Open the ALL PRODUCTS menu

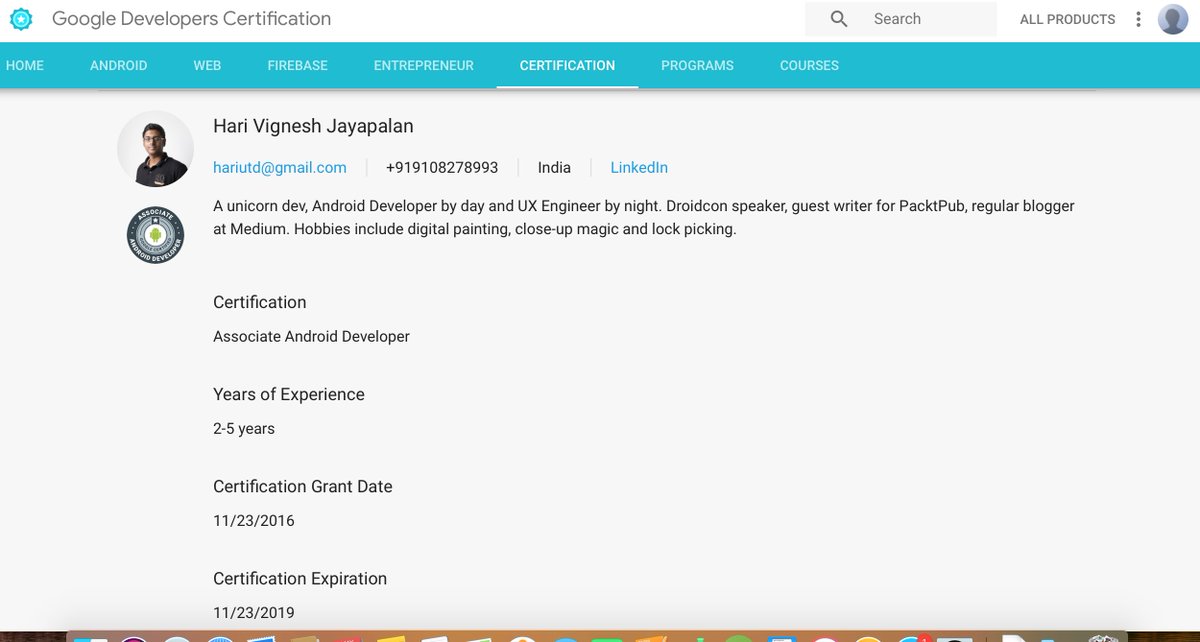point(1067,19)
